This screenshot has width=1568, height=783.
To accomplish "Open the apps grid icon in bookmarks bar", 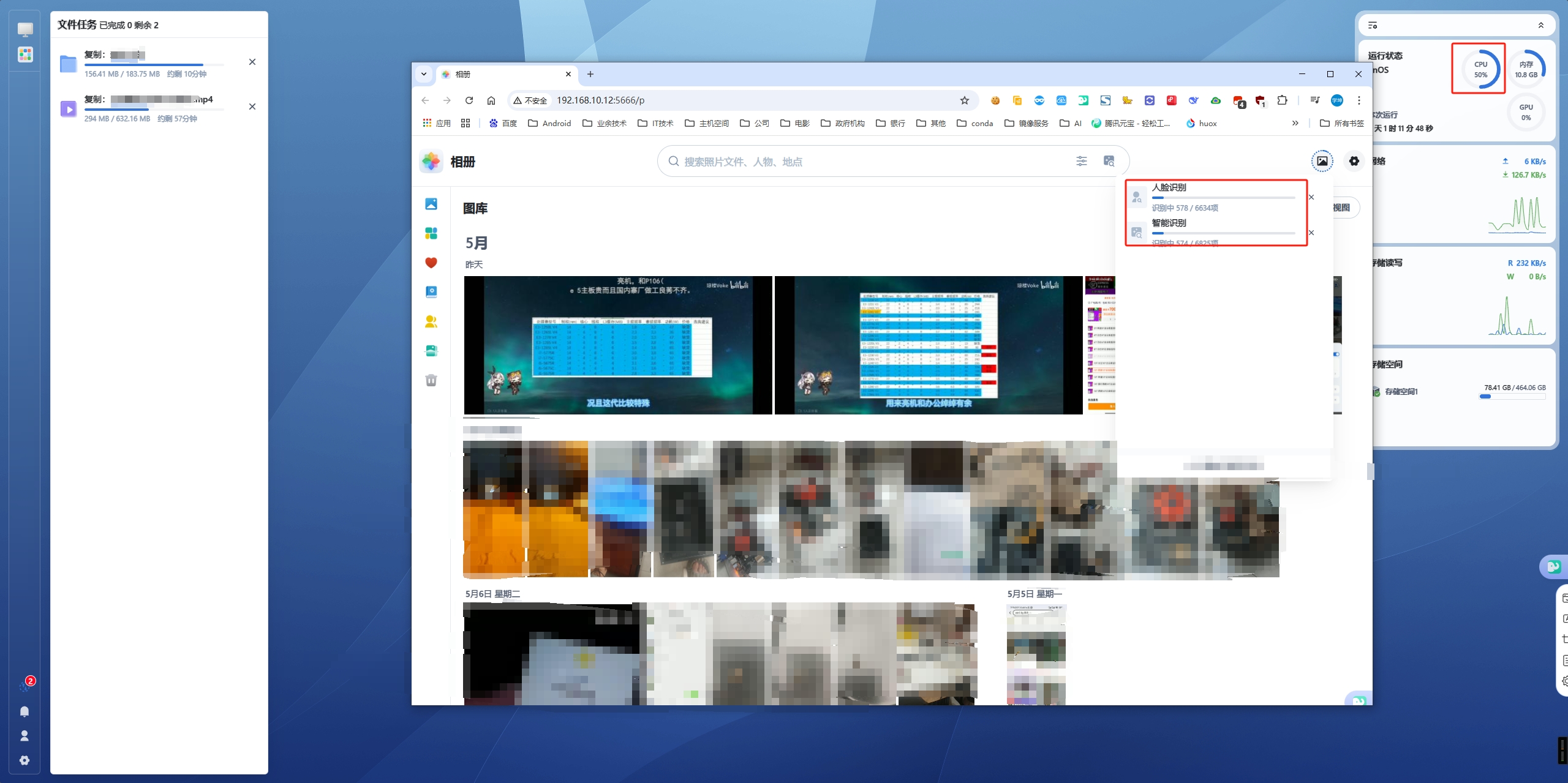I will [x=466, y=123].
